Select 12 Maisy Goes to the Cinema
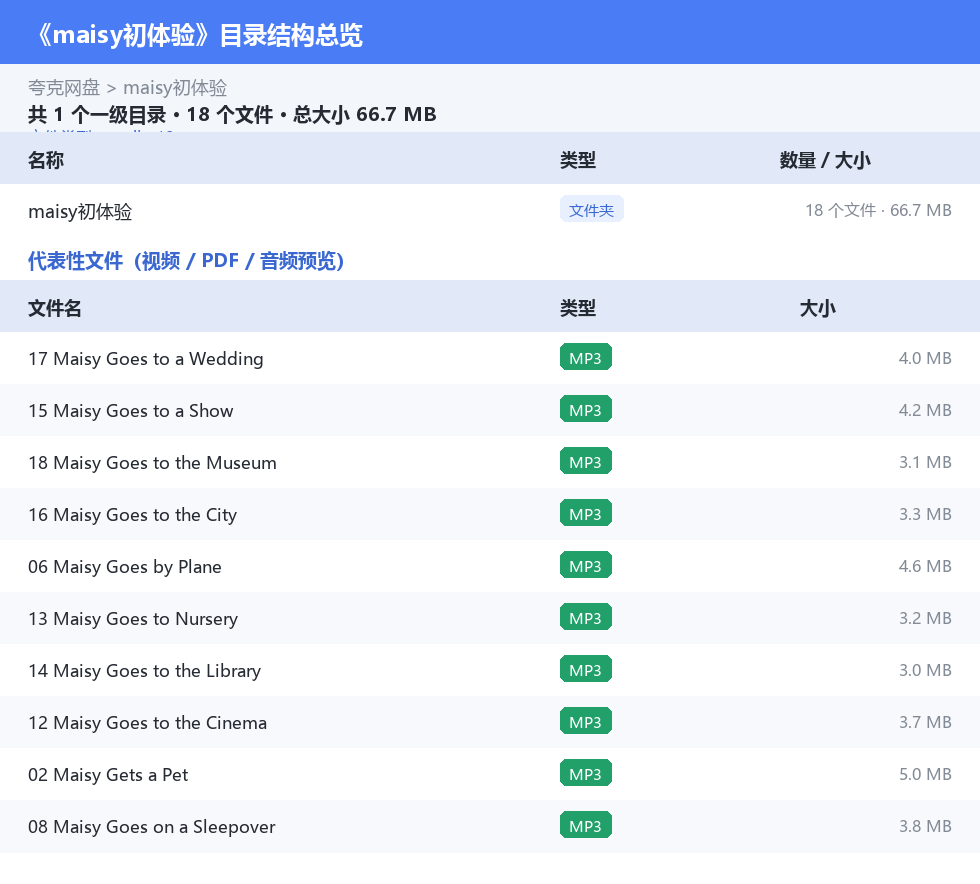The width and height of the screenshot is (980, 884). (148, 723)
